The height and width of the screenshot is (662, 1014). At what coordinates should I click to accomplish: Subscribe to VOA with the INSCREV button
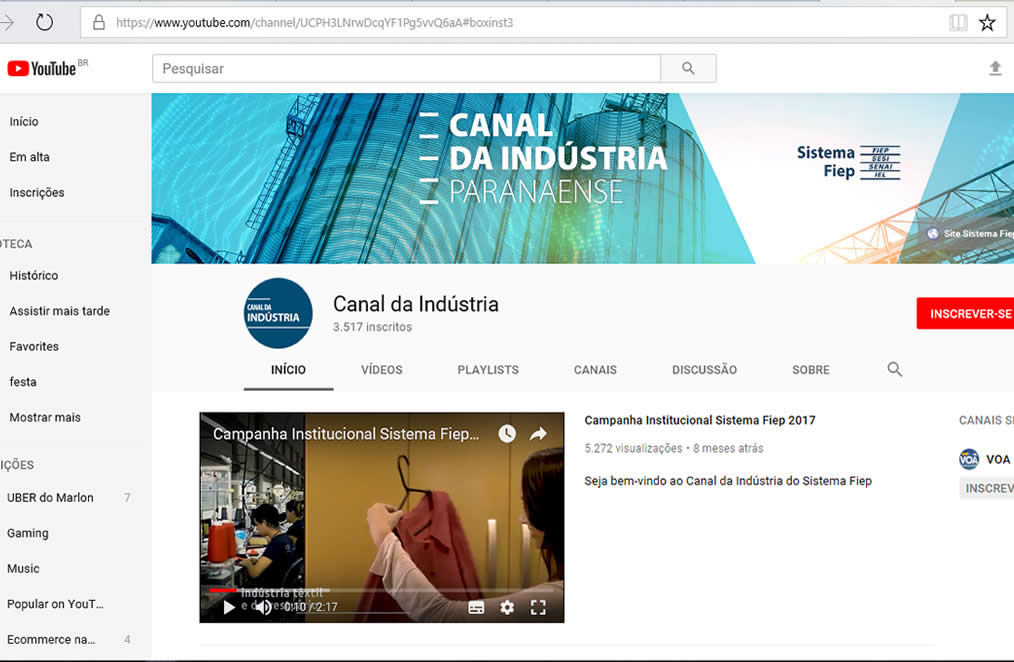987,488
